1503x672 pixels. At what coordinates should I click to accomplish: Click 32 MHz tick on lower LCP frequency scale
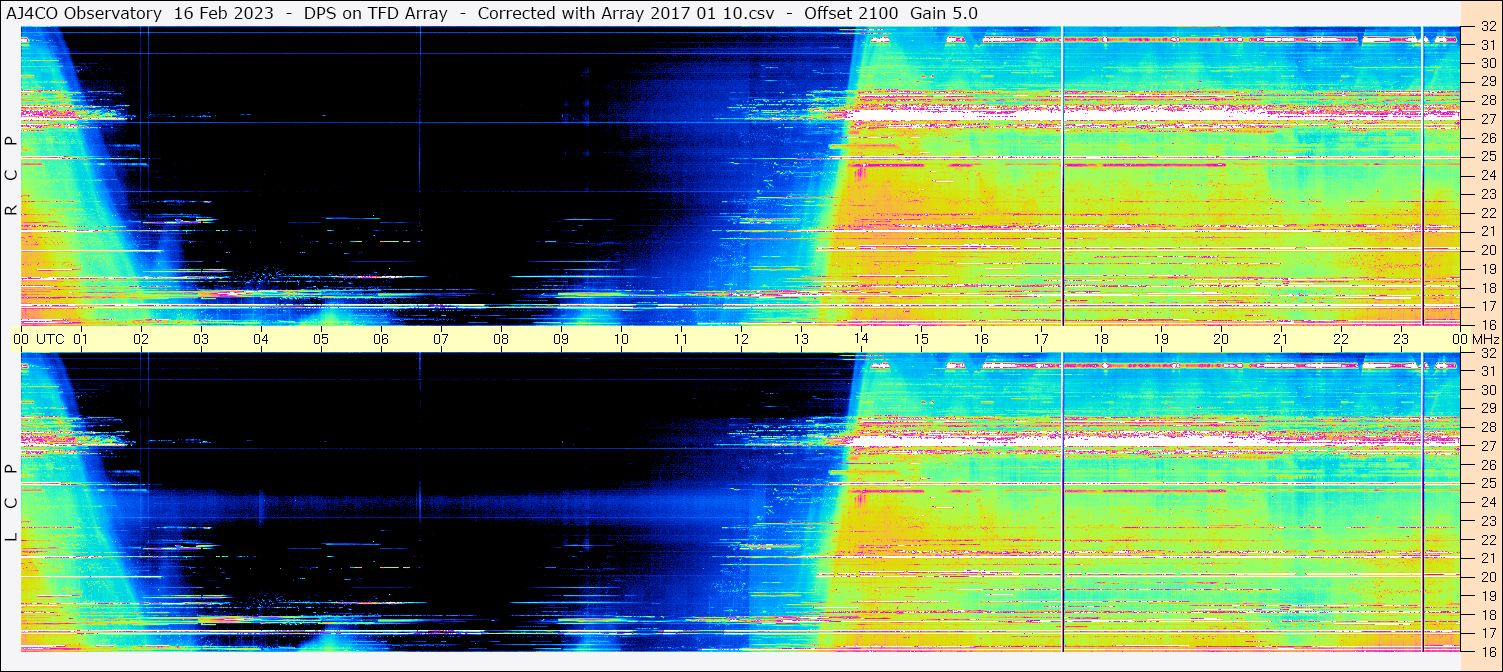(x=1487, y=353)
